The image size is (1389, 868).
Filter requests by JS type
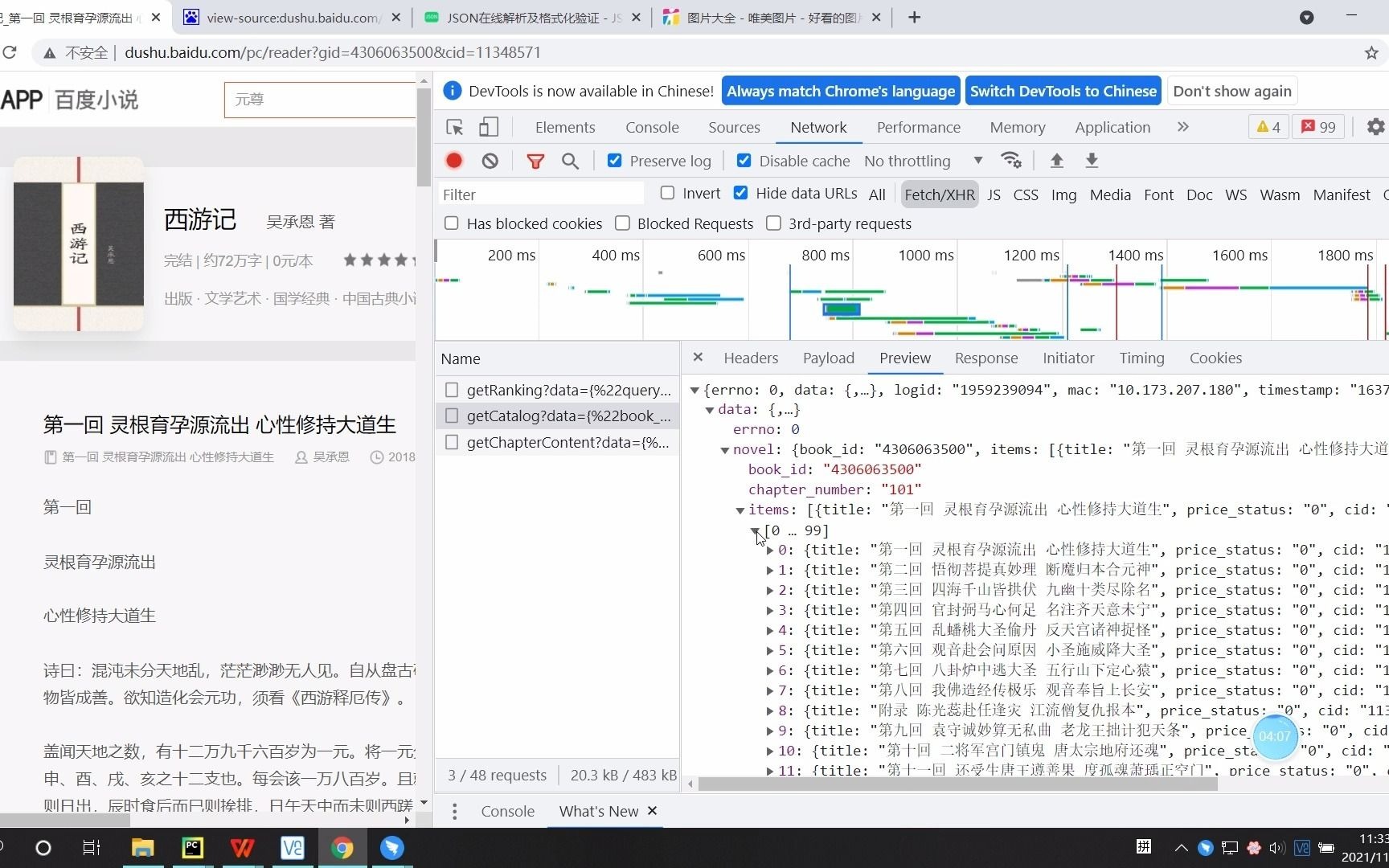pyautogui.click(x=994, y=194)
